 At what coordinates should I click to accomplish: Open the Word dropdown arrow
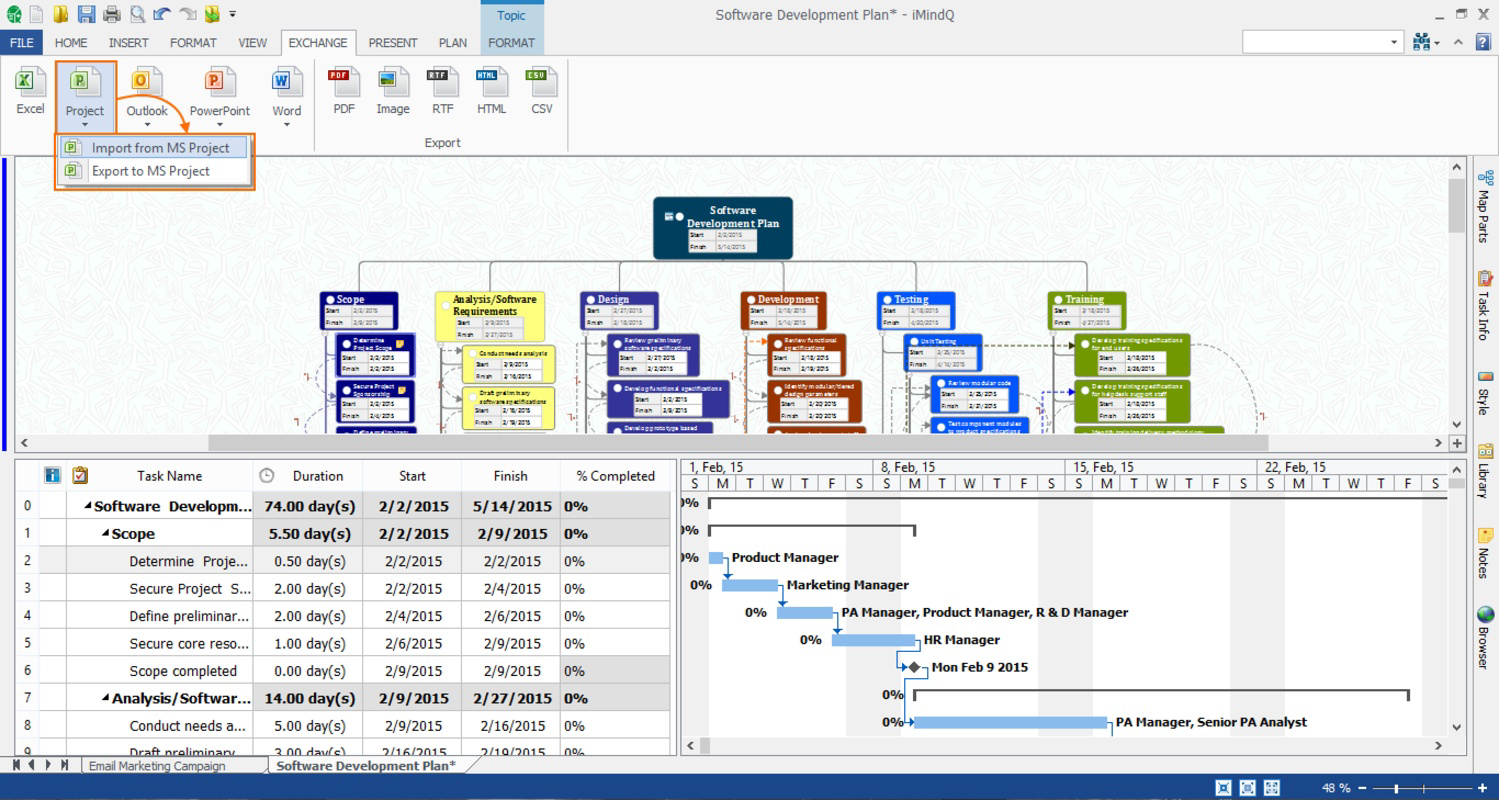286,125
